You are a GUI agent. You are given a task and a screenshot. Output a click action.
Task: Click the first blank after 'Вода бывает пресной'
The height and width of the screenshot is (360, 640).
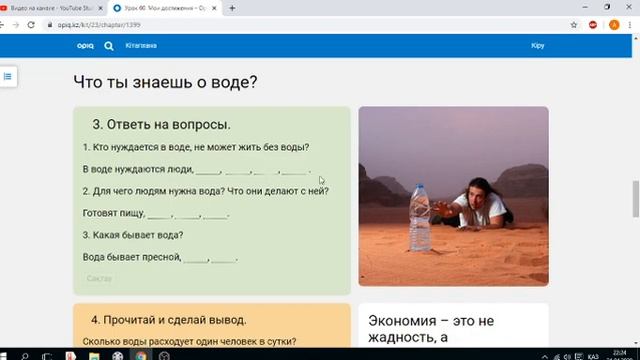196,258
